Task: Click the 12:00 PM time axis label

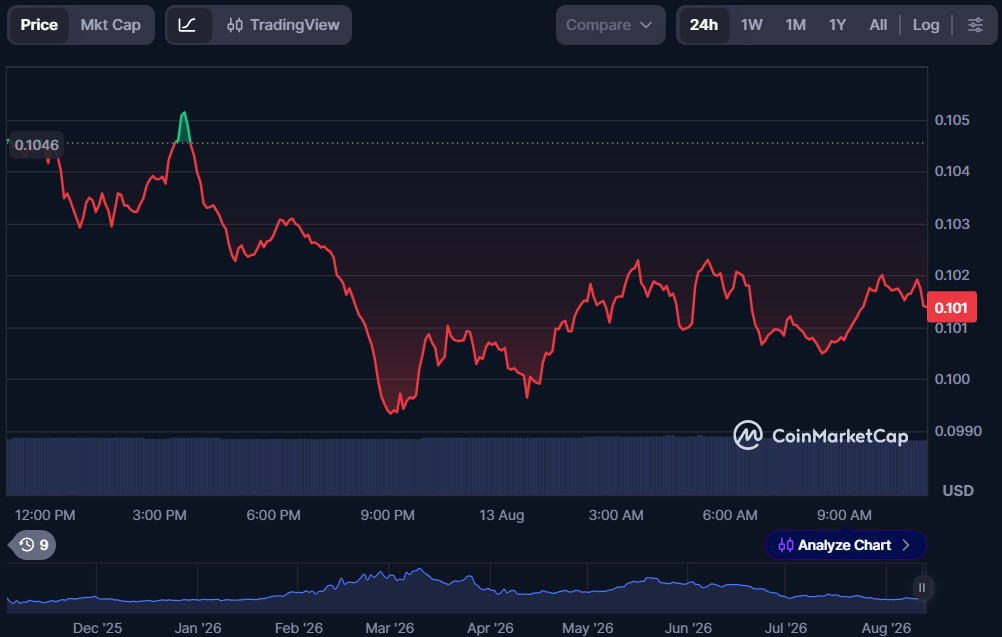Action: coord(45,515)
